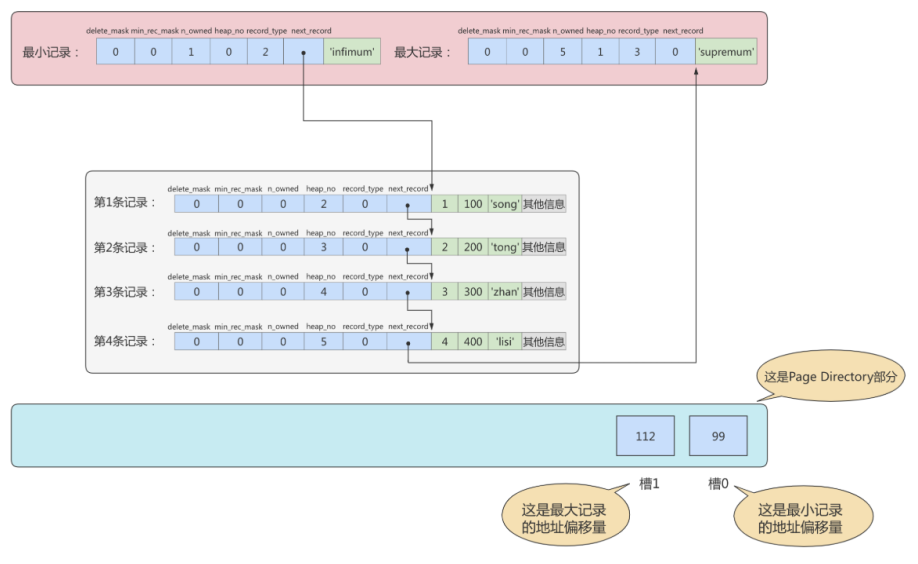Image resolution: width=918 pixels, height=564 pixels.
Task: Click 其他信息 cell in the second record
Action: [x=544, y=247]
